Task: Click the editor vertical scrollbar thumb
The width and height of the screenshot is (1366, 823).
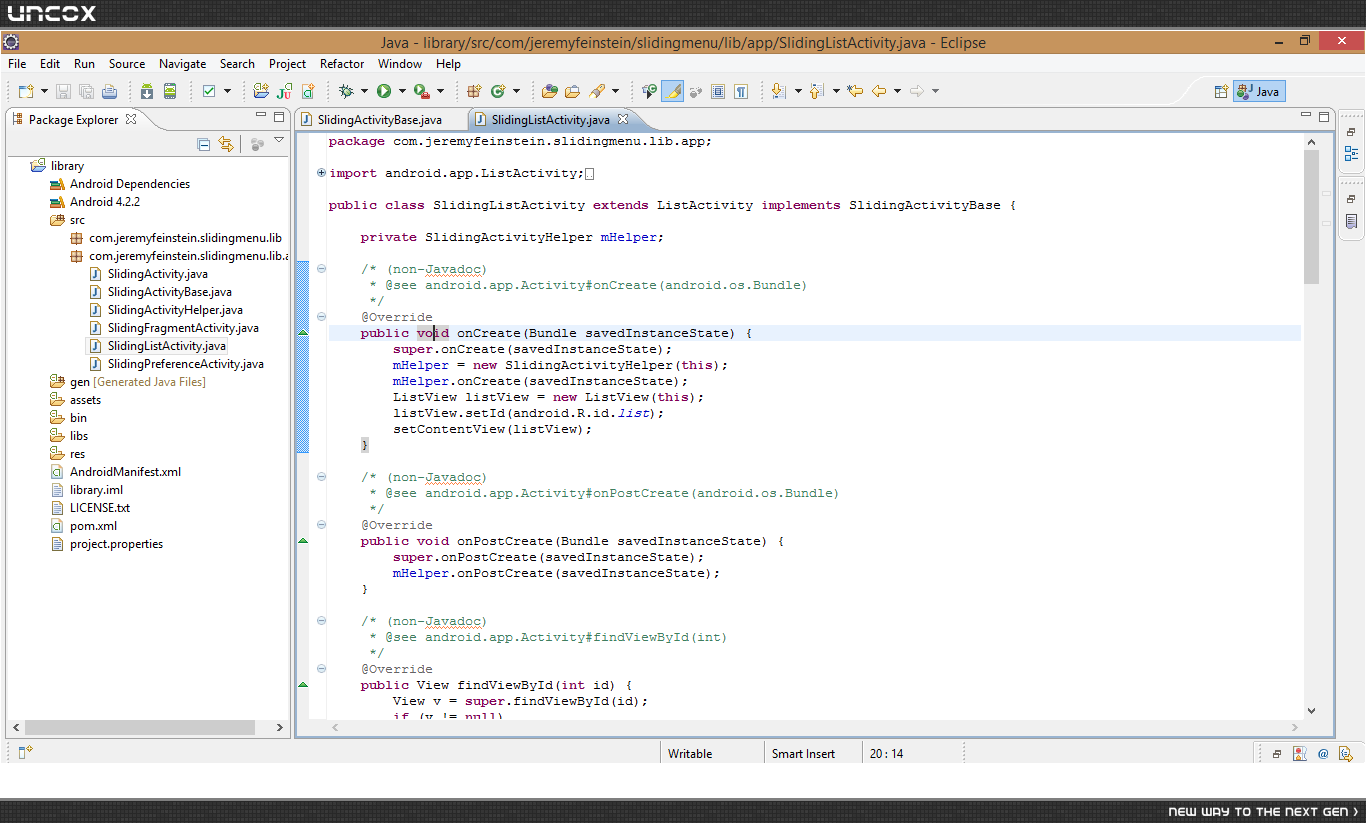Action: [x=1312, y=218]
